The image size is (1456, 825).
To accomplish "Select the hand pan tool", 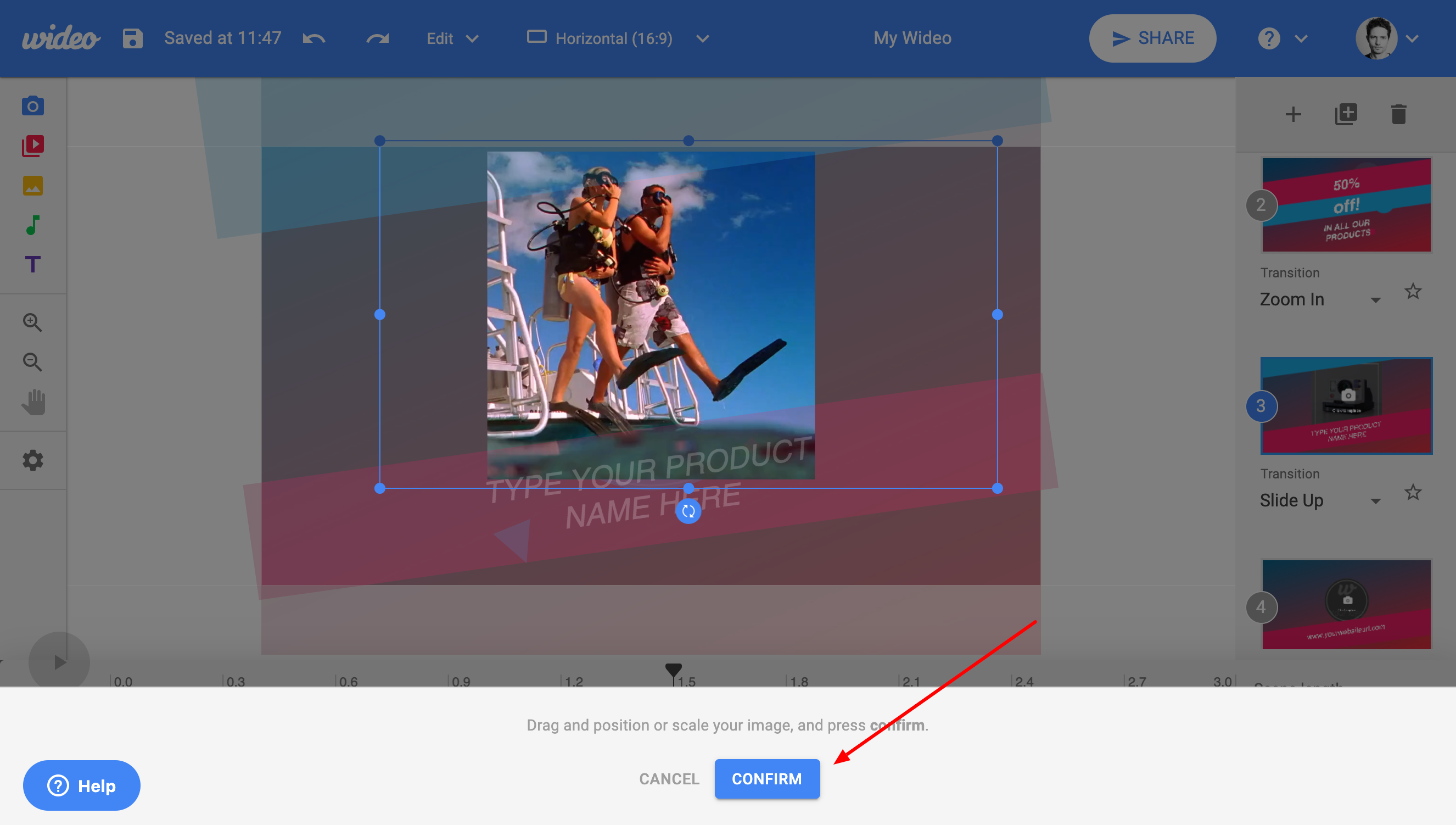I will 33,402.
